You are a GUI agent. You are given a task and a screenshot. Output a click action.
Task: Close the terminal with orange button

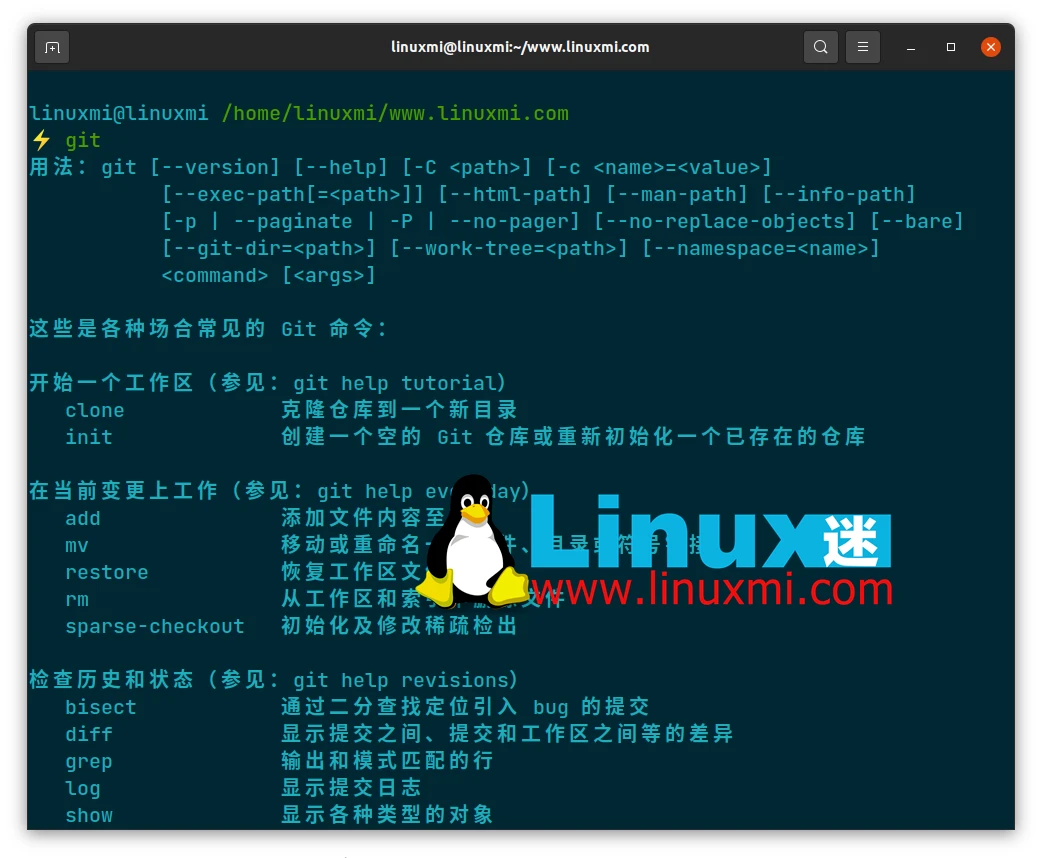(990, 47)
